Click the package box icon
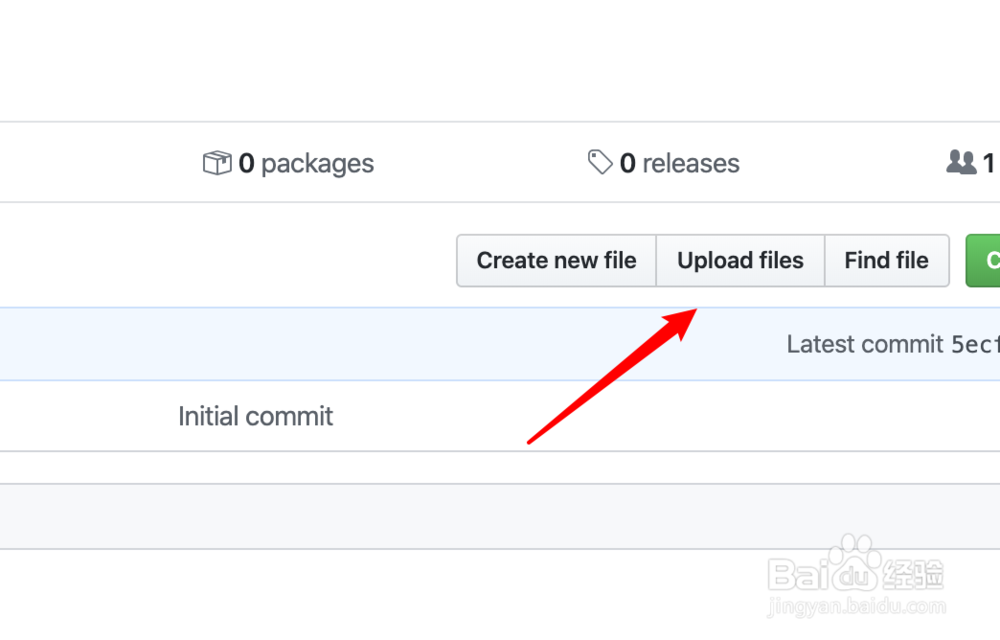The width and height of the screenshot is (1000, 640). (x=217, y=163)
